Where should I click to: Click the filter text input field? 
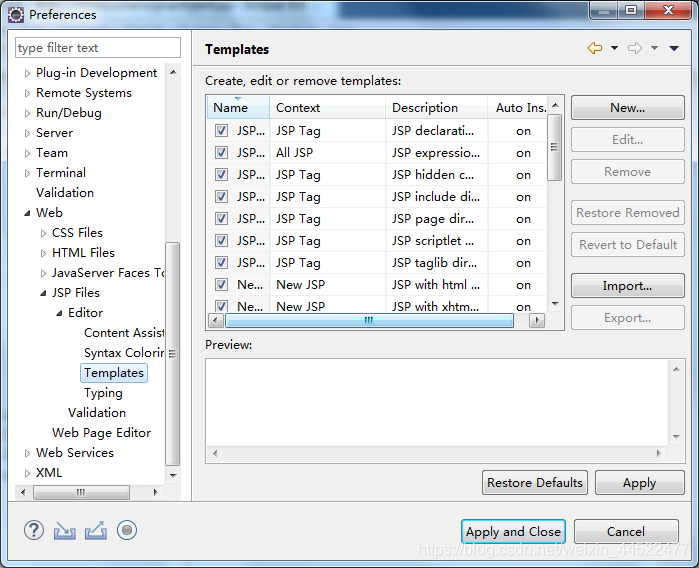pos(98,47)
